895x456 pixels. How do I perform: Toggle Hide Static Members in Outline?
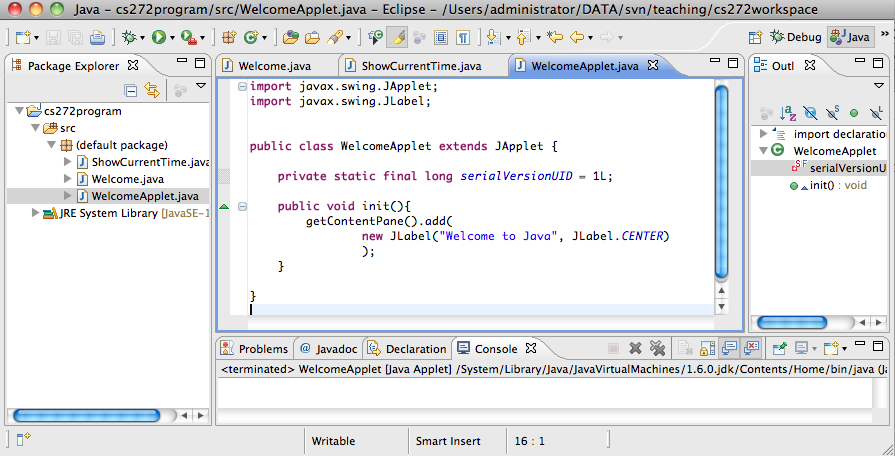click(x=832, y=113)
